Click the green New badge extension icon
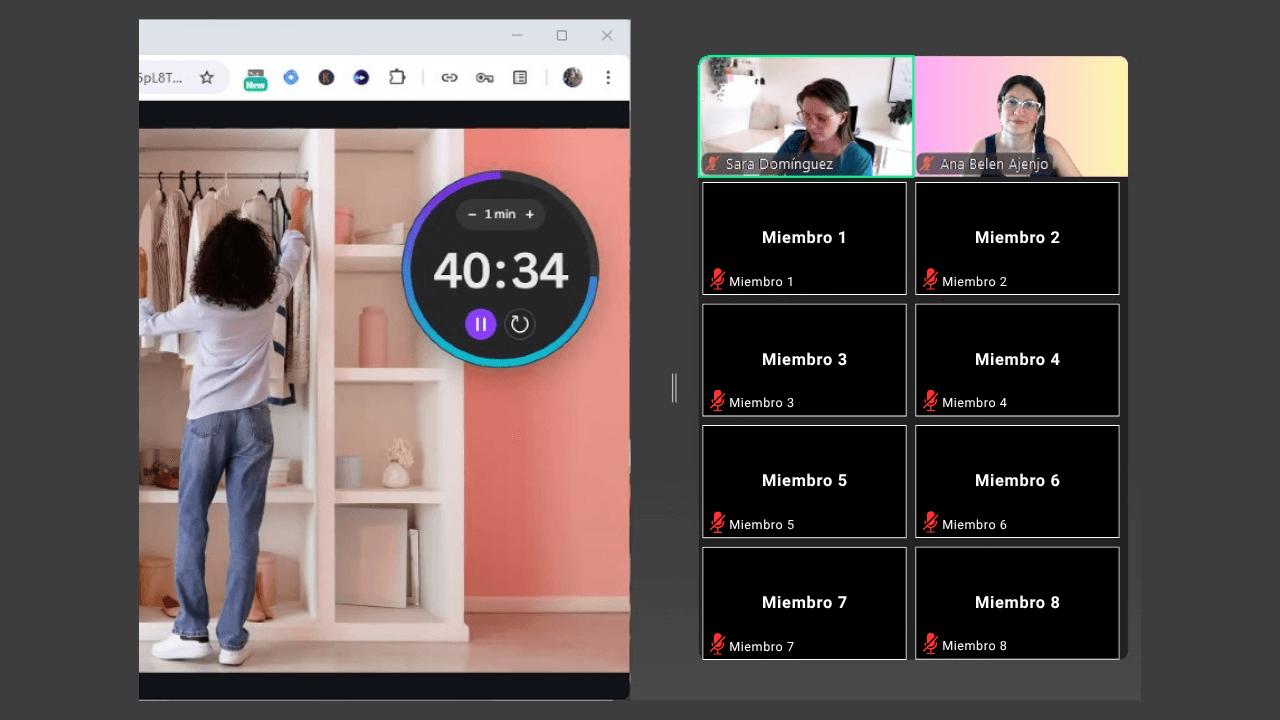The image size is (1280, 720). [256, 78]
